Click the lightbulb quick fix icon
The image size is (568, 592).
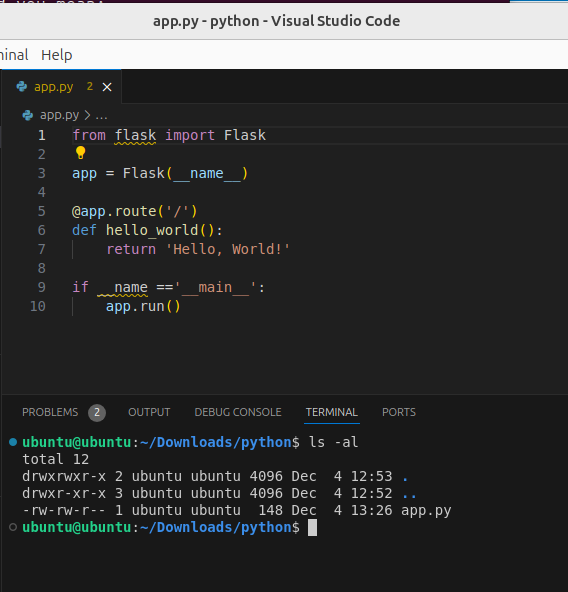[80, 153]
